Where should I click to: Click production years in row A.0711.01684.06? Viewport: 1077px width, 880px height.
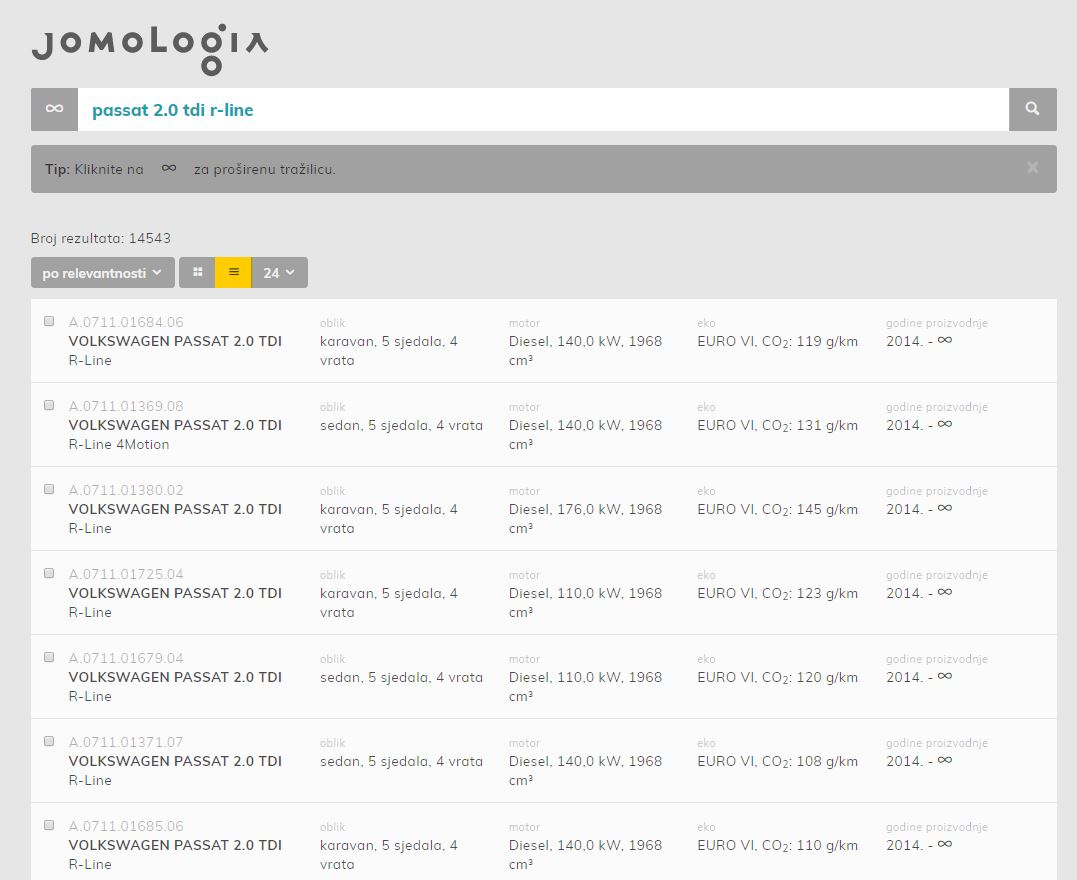point(919,341)
